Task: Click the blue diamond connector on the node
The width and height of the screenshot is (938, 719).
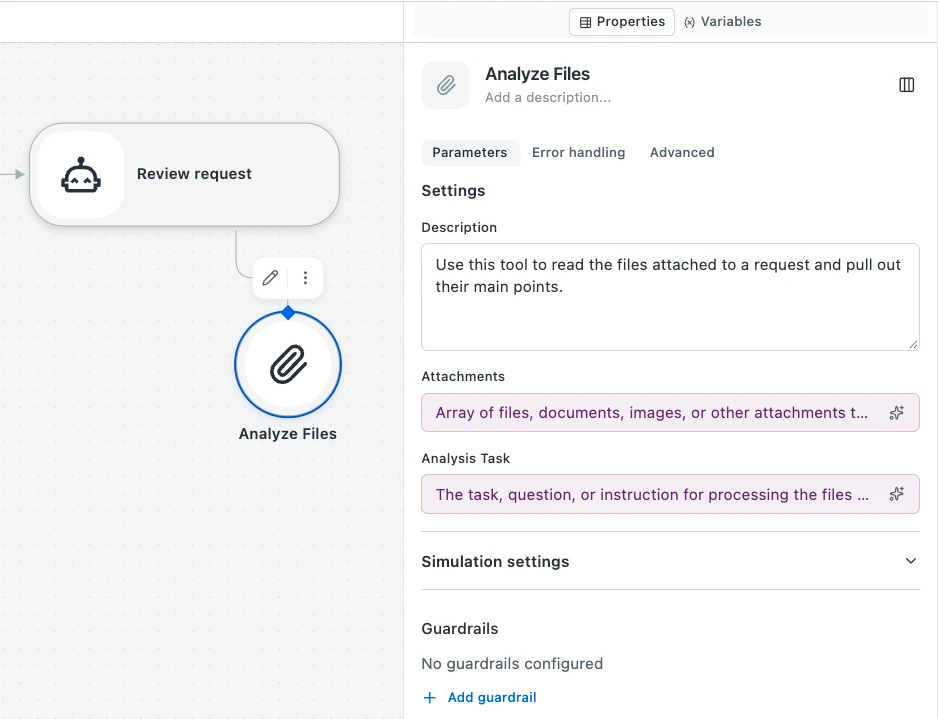Action: point(288,312)
